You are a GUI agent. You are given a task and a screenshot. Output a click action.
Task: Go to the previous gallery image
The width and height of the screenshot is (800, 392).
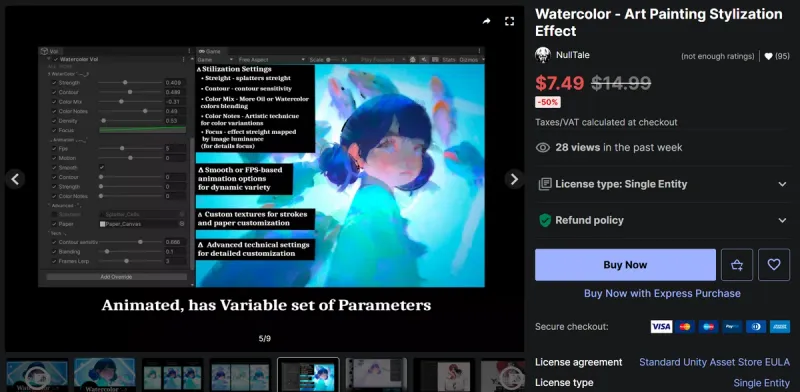(x=15, y=179)
